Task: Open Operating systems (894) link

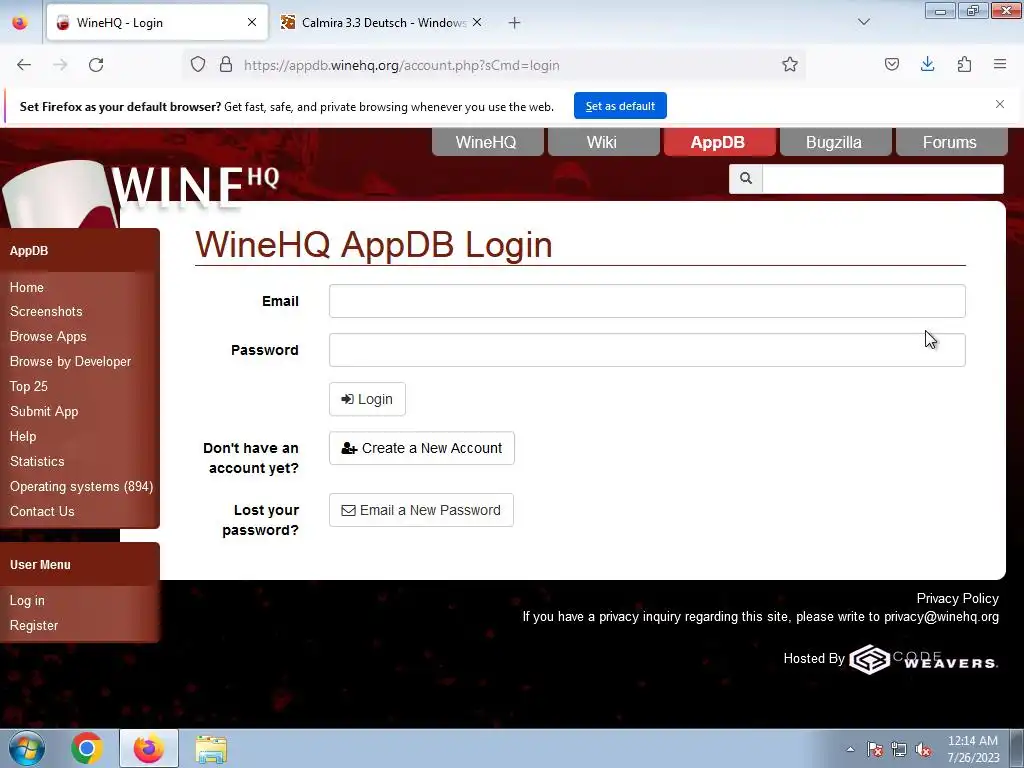Action: click(82, 487)
